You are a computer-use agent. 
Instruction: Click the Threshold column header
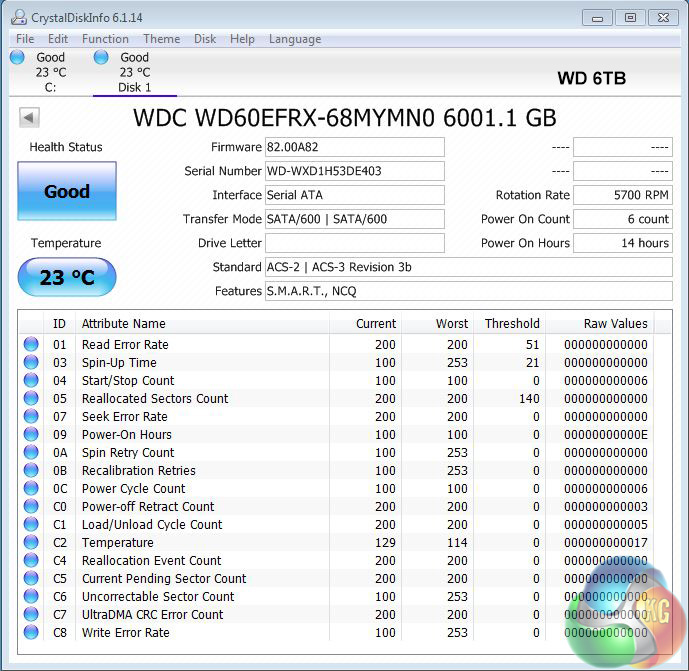click(512, 323)
